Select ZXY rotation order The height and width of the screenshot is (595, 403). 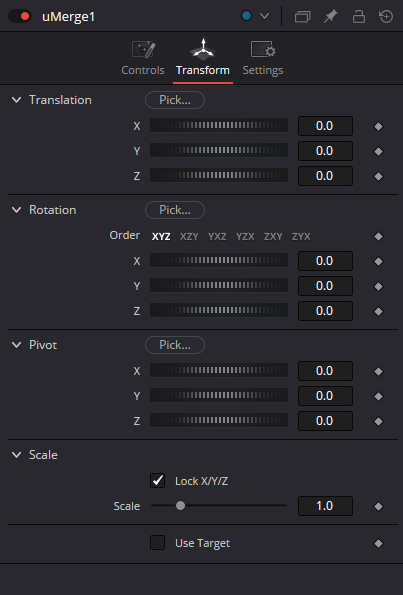pyautogui.click(x=273, y=236)
